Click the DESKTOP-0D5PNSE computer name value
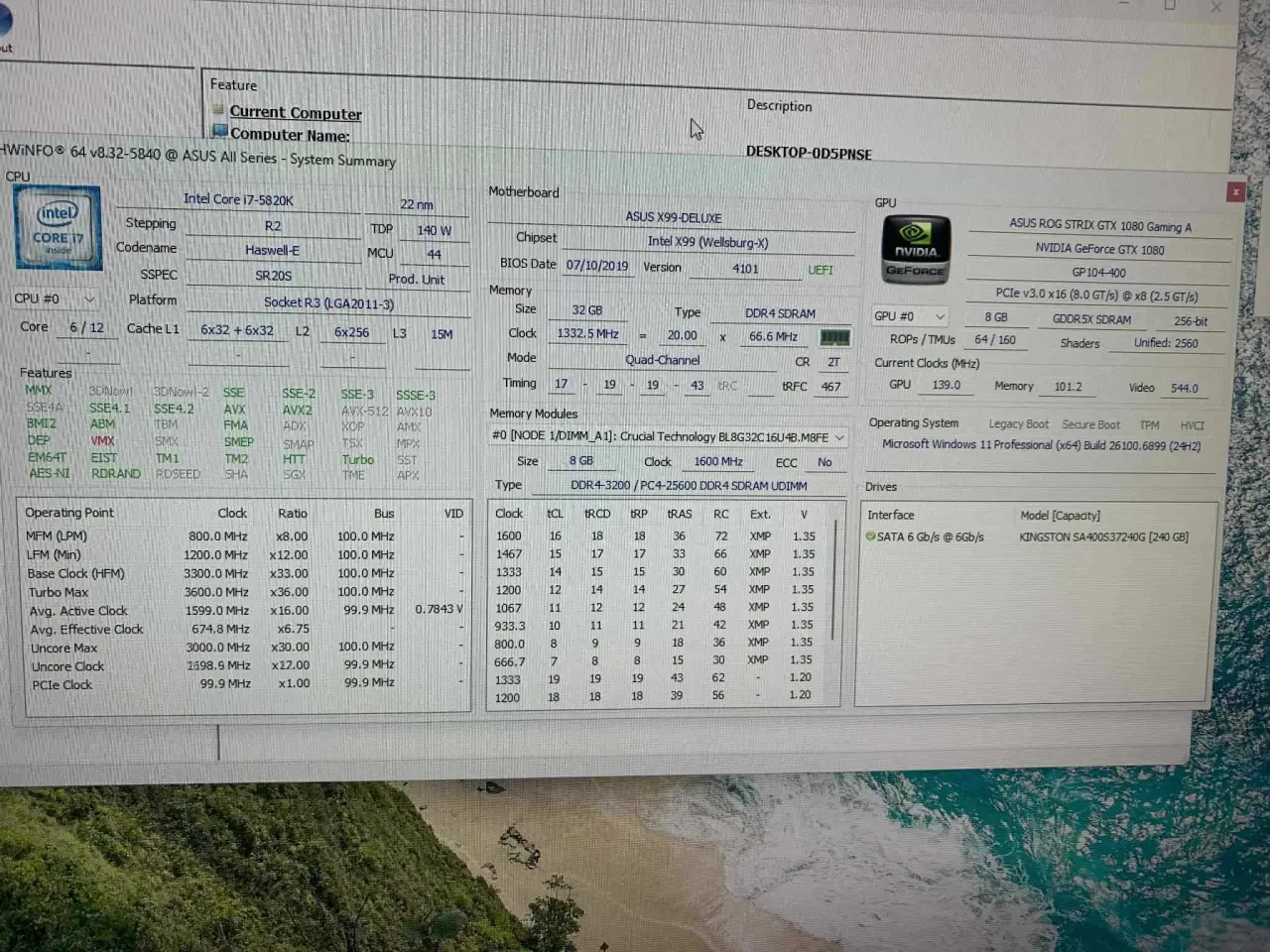 click(x=809, y=154)
